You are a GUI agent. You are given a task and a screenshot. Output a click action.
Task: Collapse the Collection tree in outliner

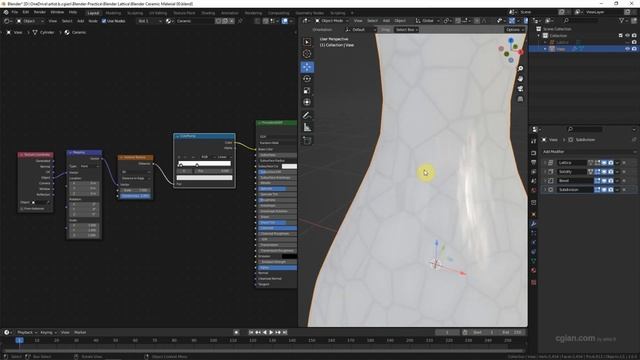tap(538, 36)
